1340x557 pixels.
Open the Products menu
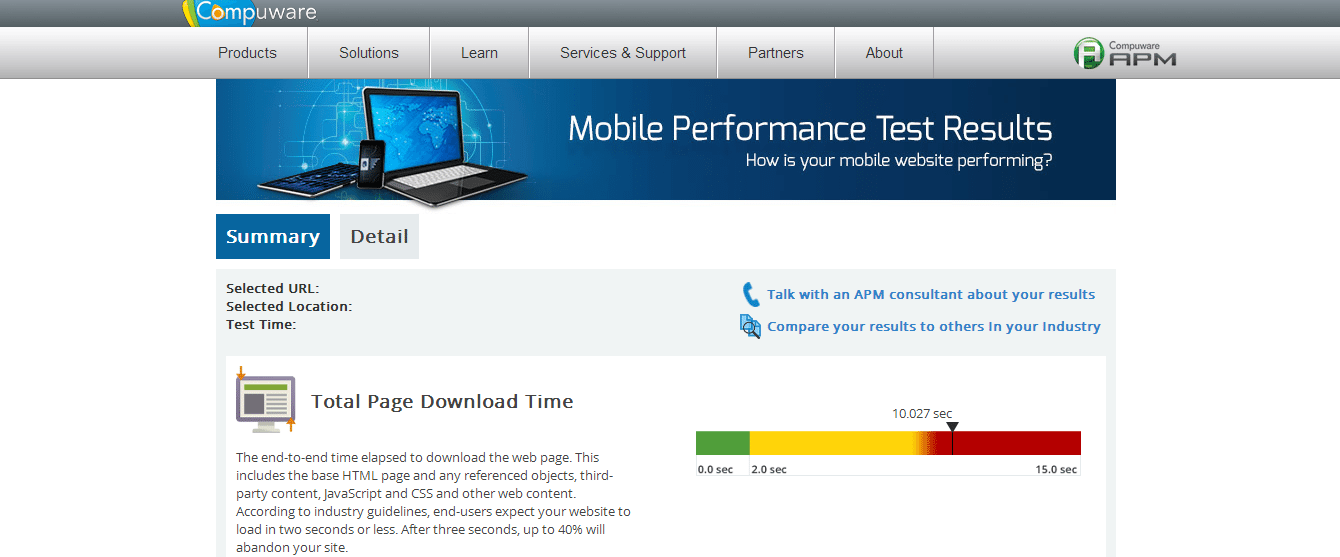pyautogui.click(x=247, y=53)
